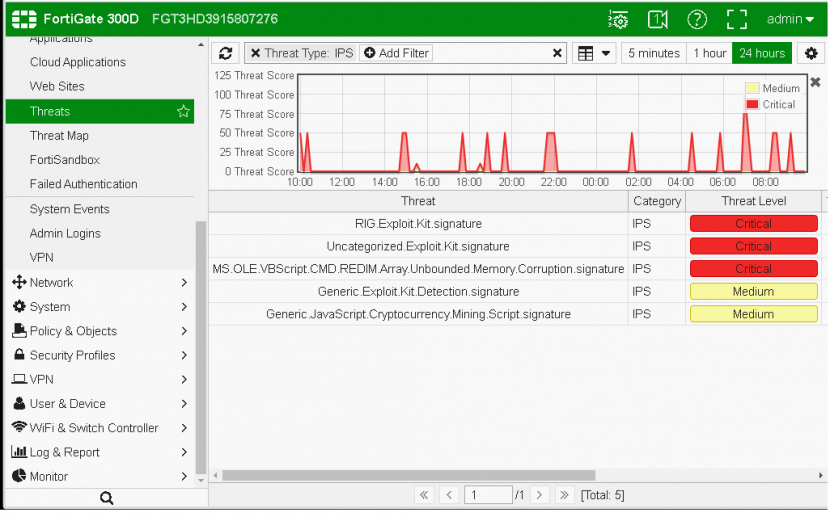Expand the VPN menu with laptop icon
Screen dimensions: 830x517
tap(100, 380)
